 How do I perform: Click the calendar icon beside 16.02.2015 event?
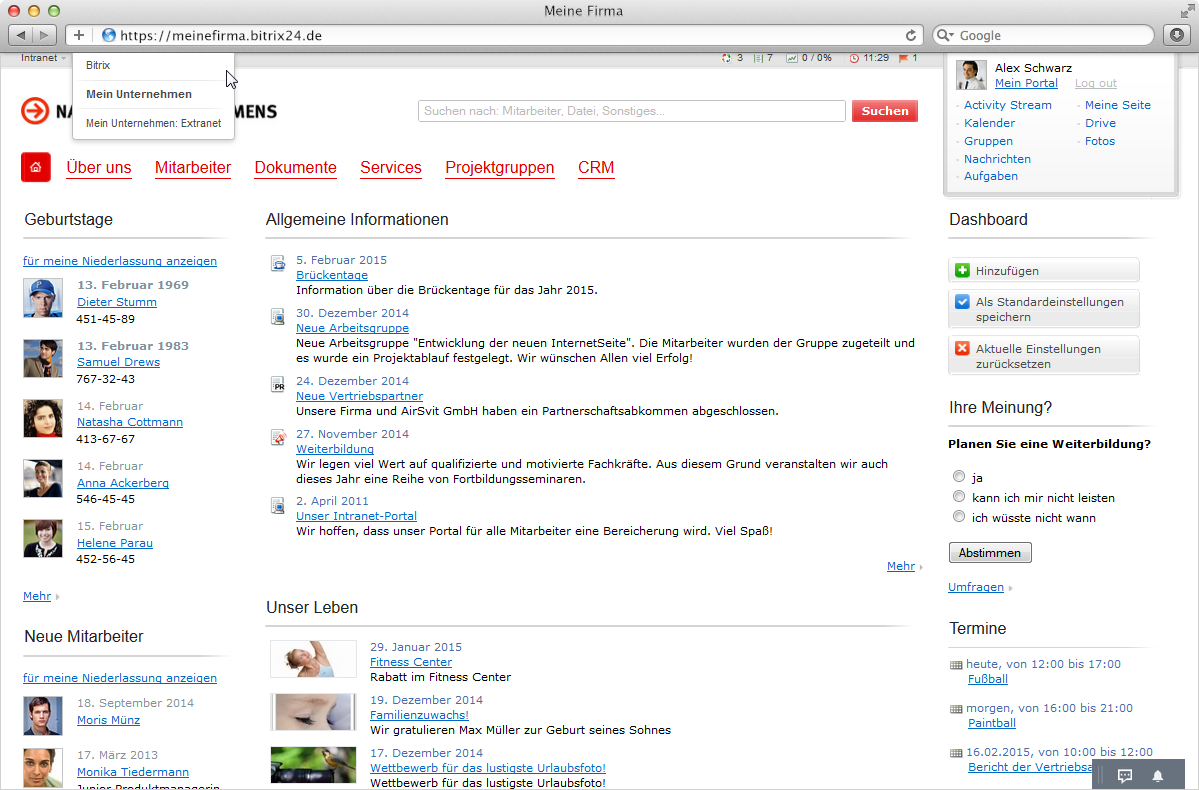click(956, 753)
